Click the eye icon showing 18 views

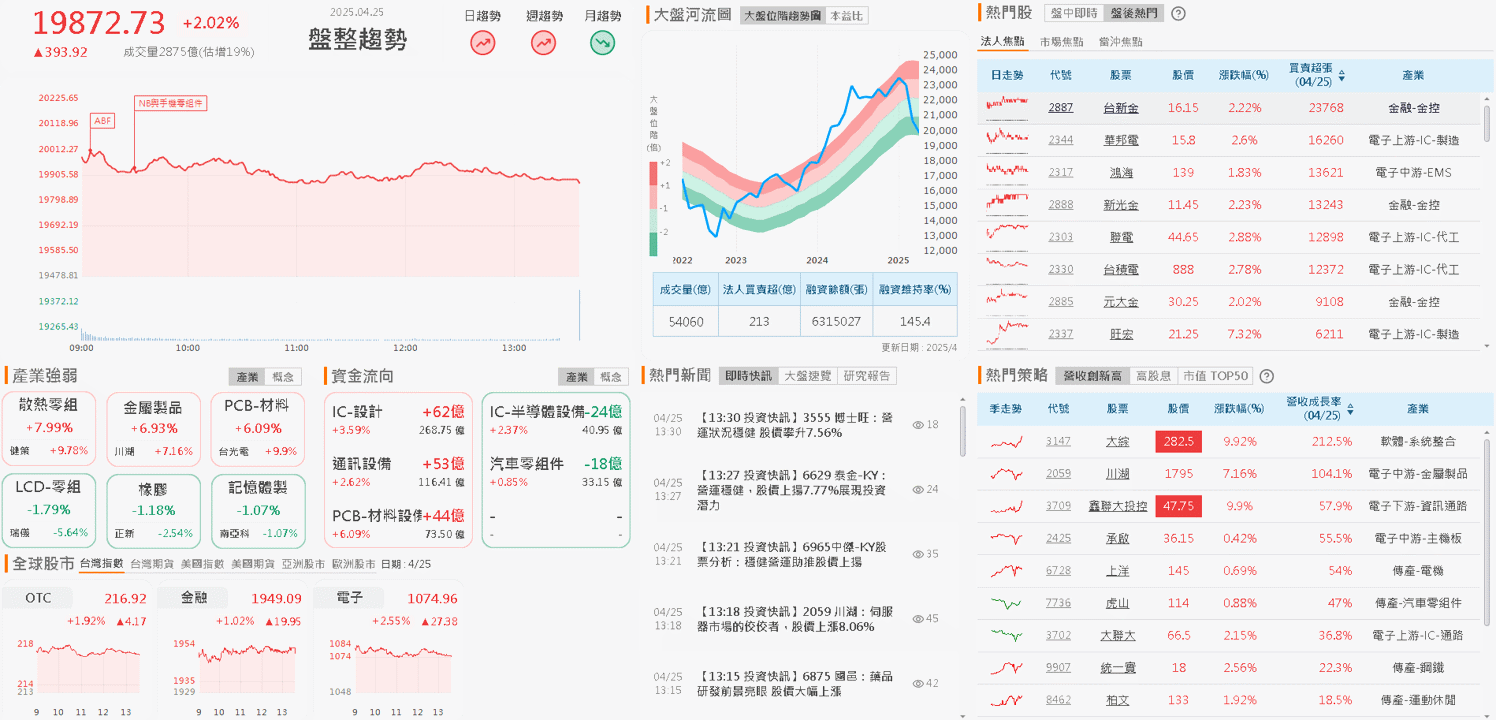918,425
